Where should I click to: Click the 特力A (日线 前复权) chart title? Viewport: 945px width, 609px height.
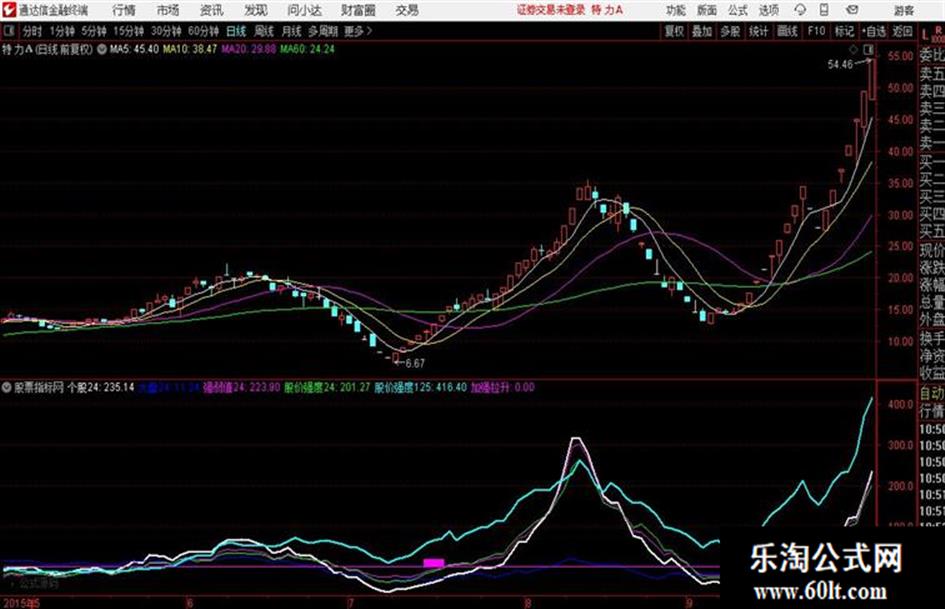(x=48, y=49)
